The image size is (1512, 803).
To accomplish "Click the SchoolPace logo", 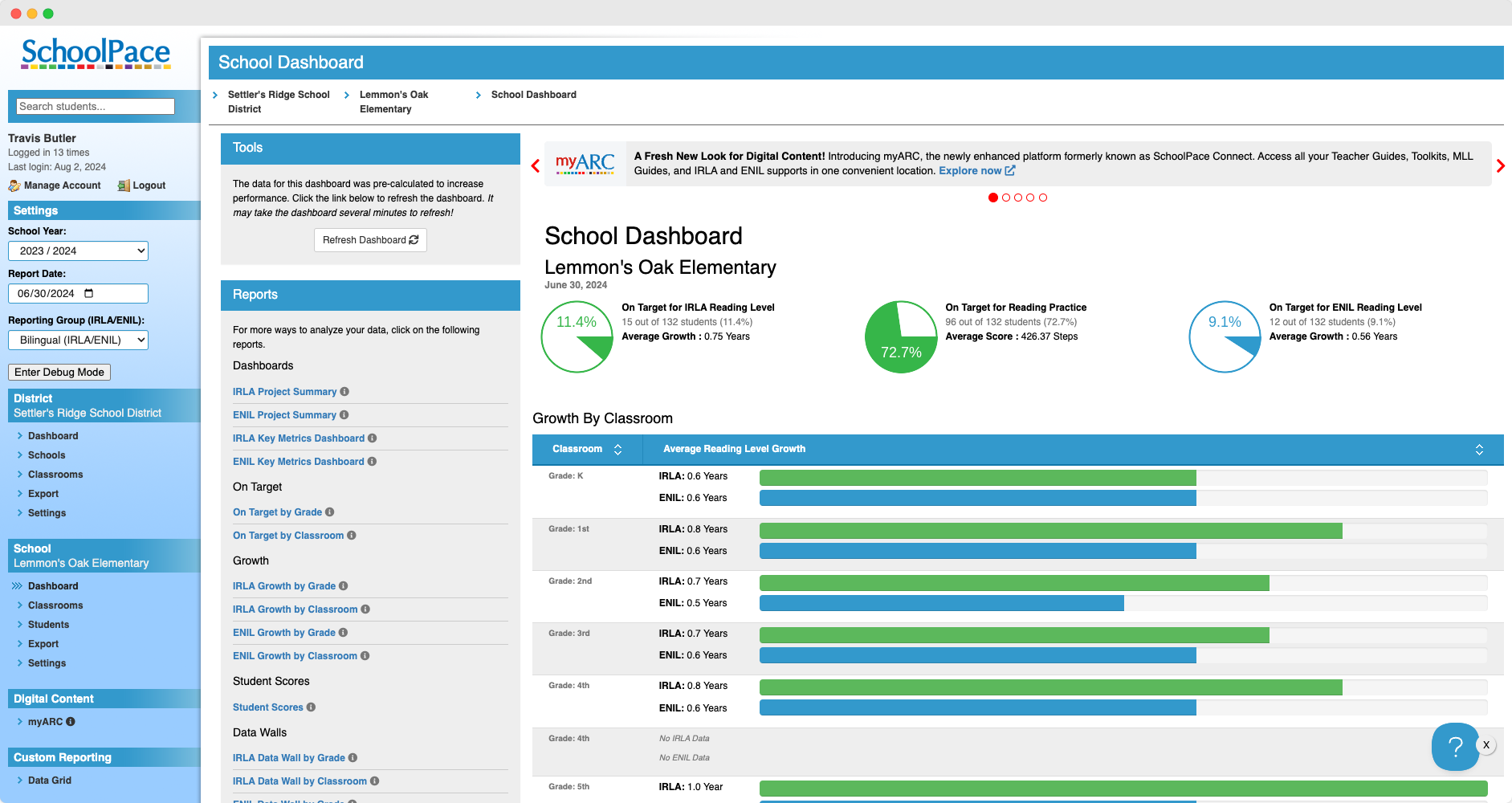I will pos(96,53).
